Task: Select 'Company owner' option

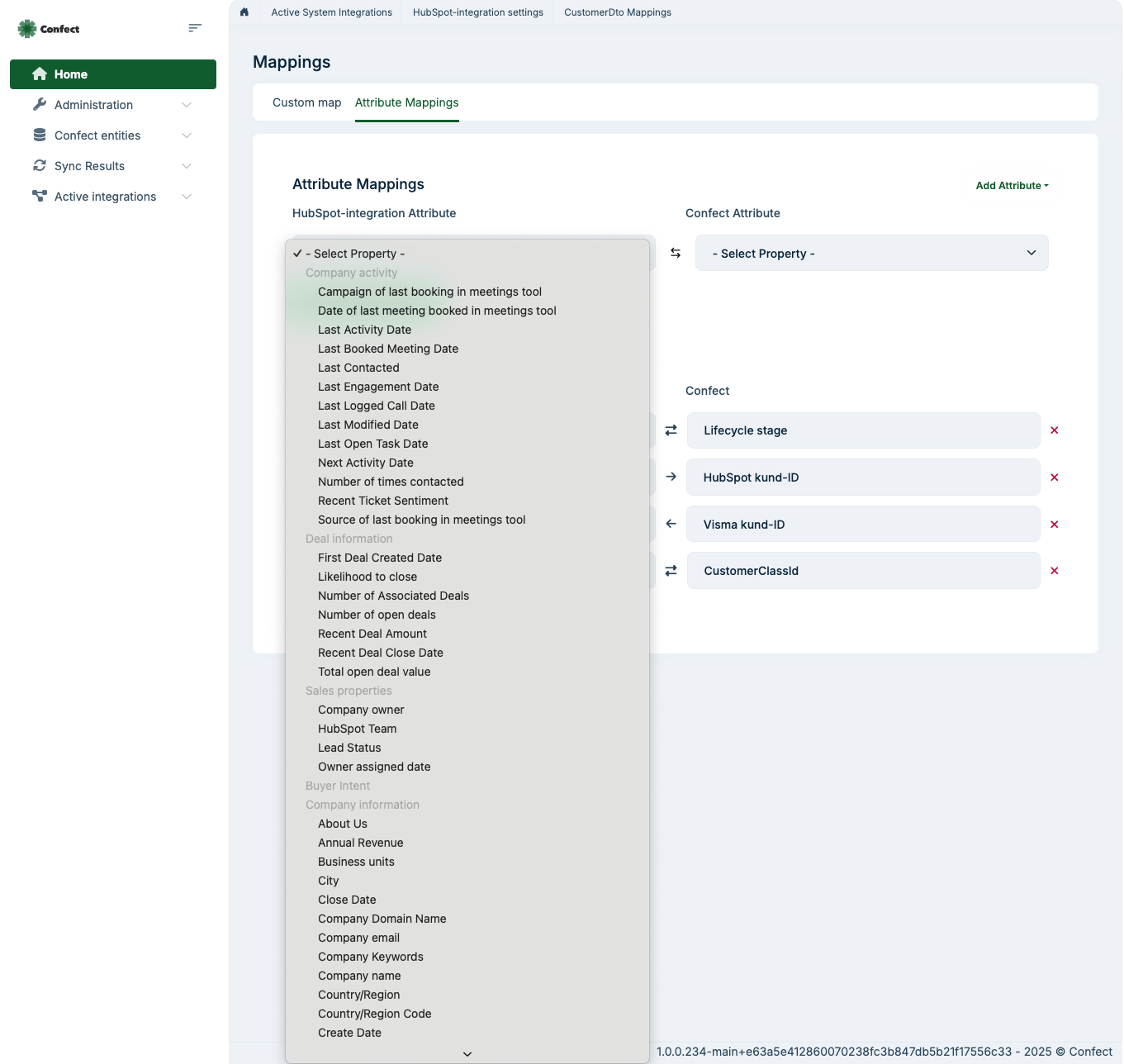Action: [x=467, y=710]
